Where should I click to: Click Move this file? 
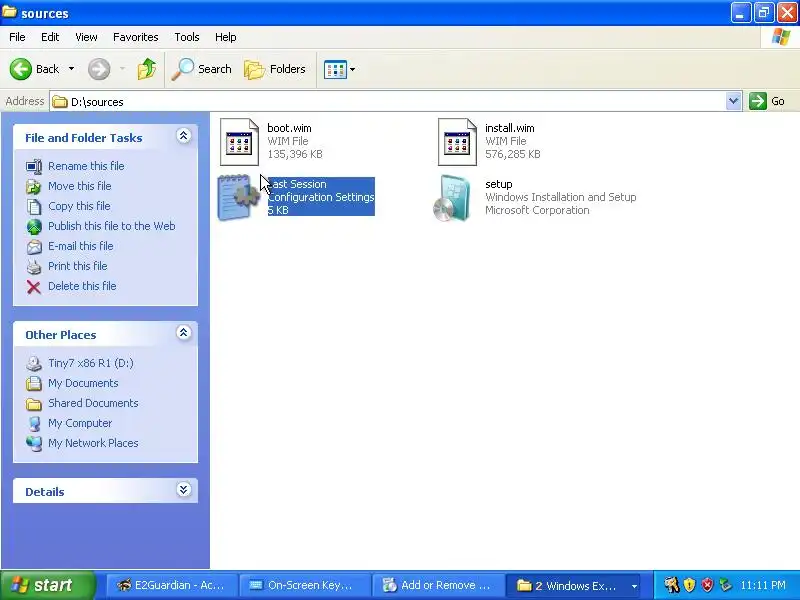(x=80, y=186)
